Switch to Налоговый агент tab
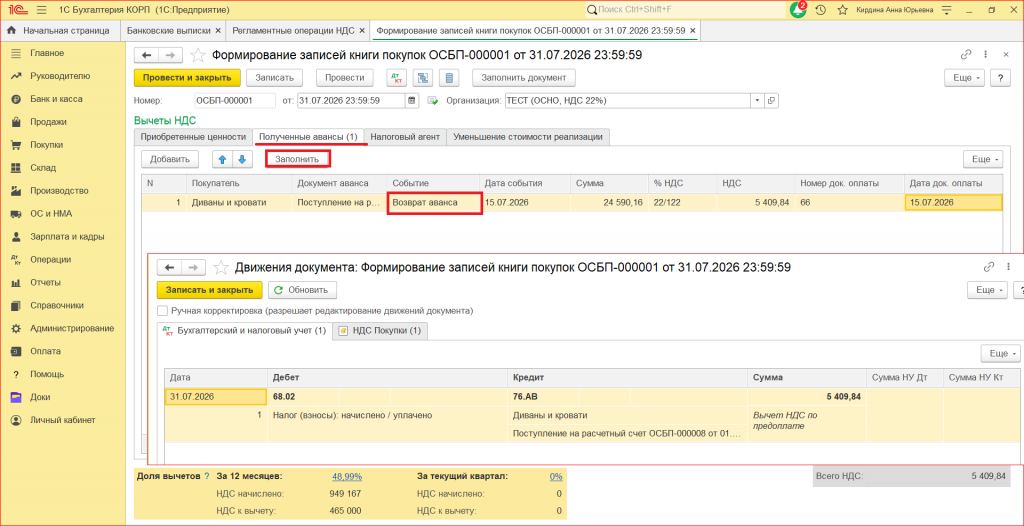Viewport: 1024px width, 526px height. tap(405, 137)
